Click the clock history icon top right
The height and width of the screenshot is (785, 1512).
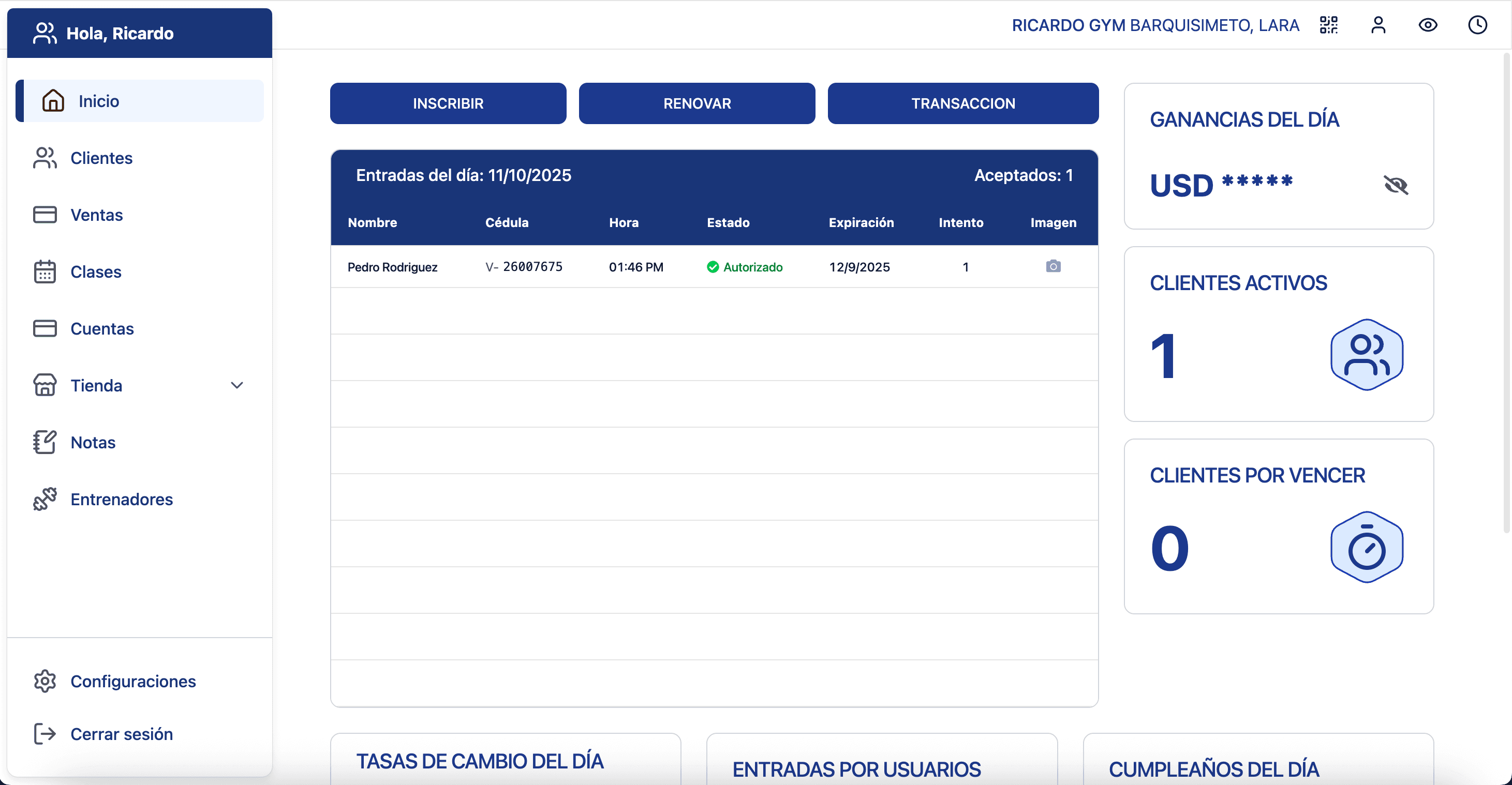(1477, 25)
